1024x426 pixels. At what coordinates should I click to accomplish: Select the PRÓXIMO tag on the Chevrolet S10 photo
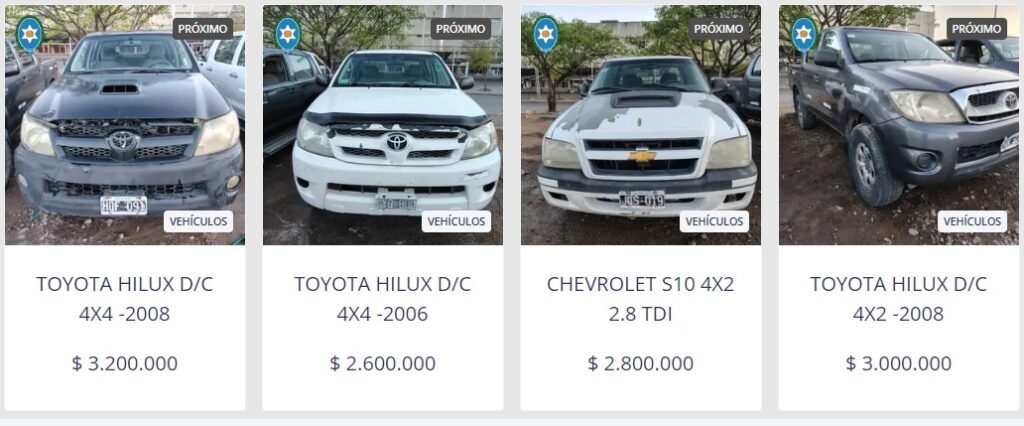tap(718, 29)
